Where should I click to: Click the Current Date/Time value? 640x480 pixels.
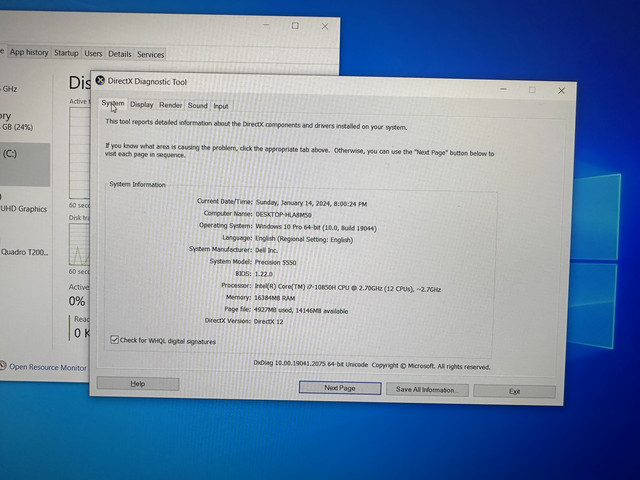coord(311,203)
